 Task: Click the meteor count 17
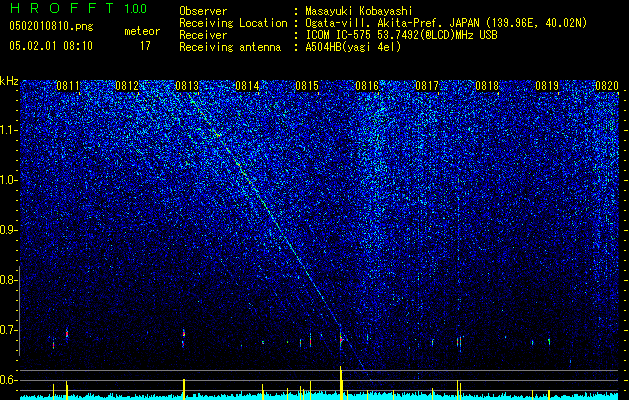pos(145,46)
